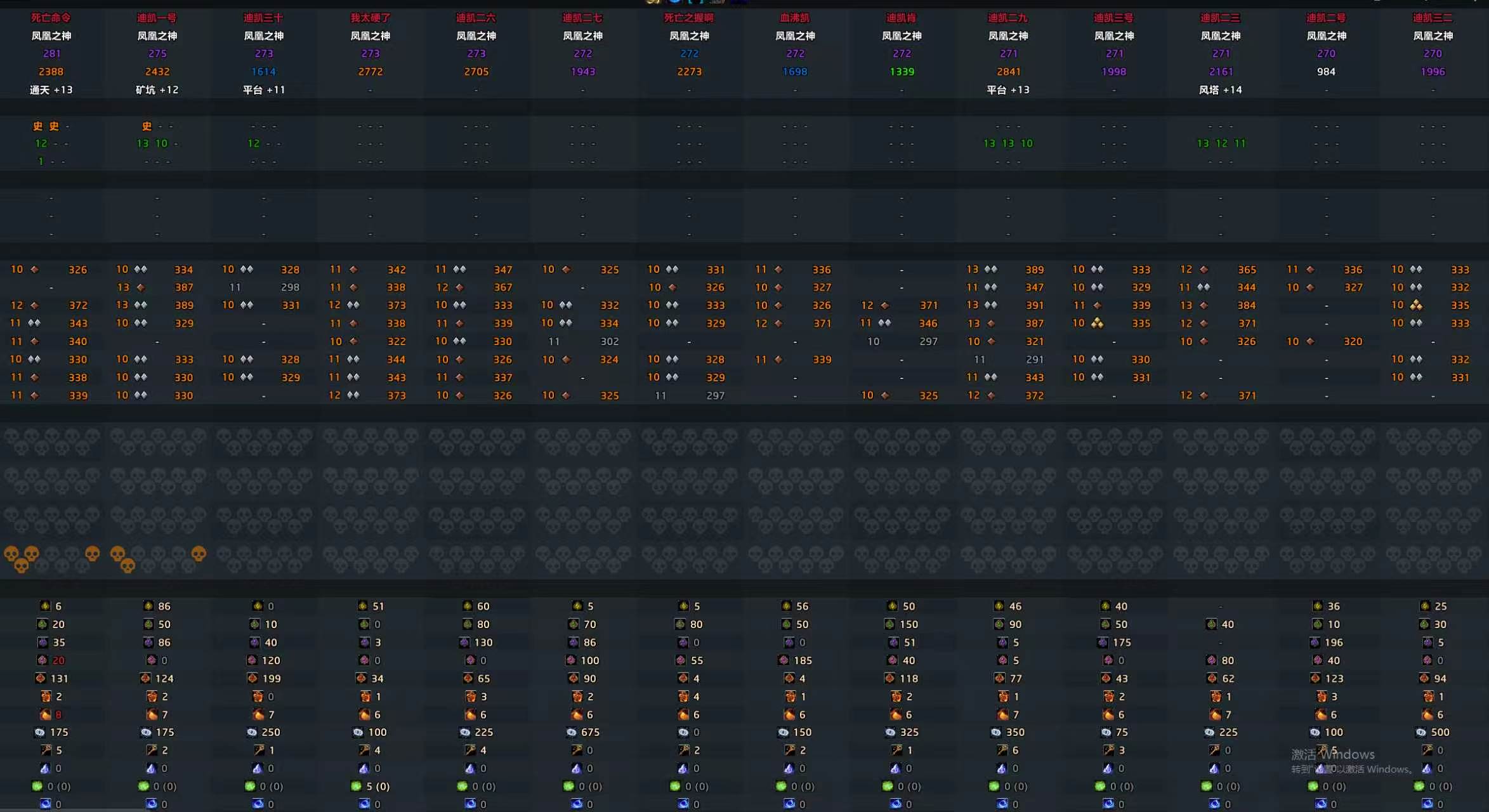Click the blue swirl icon in 迪凯肯 column
1489x812 pixels.
click(x=896, y=804)
